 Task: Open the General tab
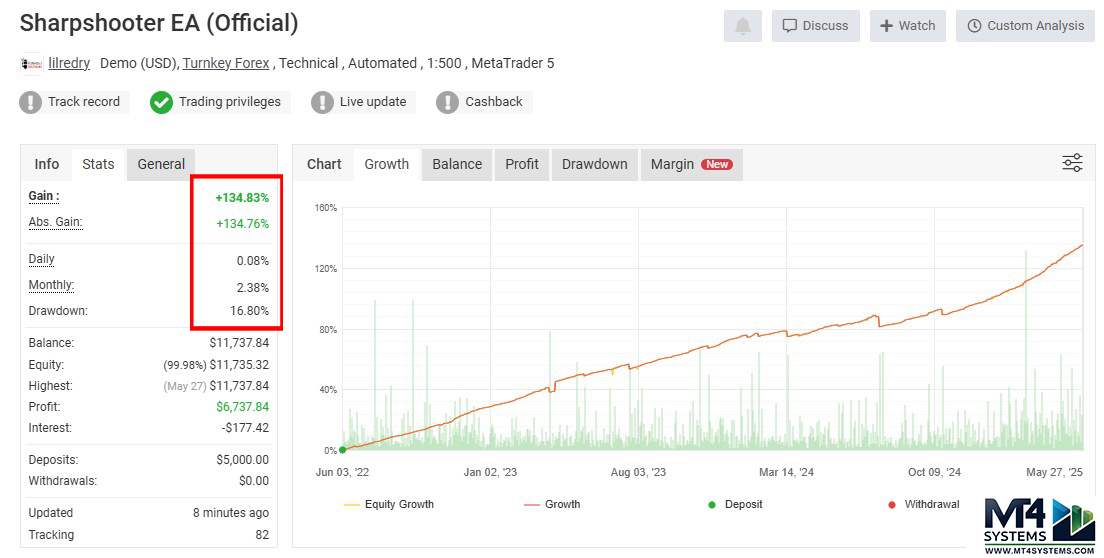pyautogui.click(x=161, y=164)
